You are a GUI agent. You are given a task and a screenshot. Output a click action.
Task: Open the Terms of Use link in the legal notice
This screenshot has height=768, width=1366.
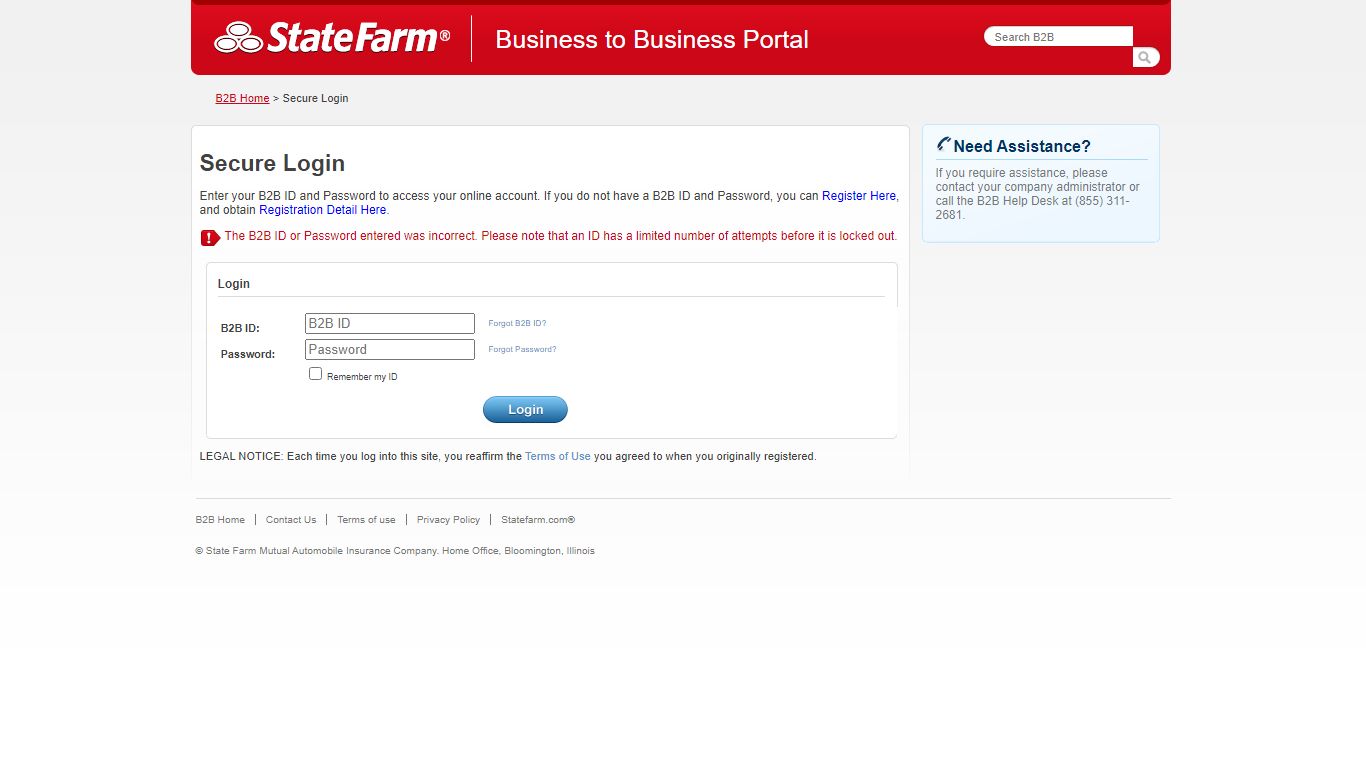558,456
